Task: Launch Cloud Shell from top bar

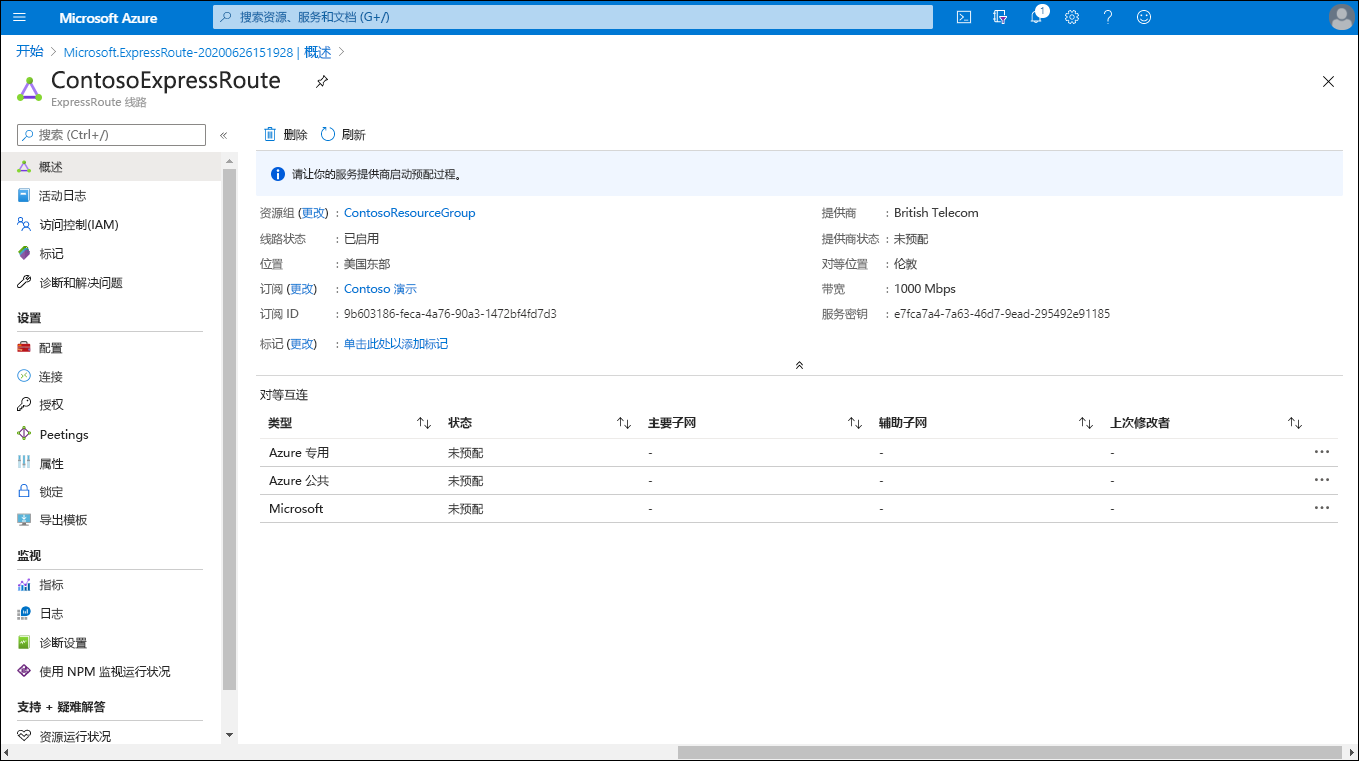Action: (964, 17)
